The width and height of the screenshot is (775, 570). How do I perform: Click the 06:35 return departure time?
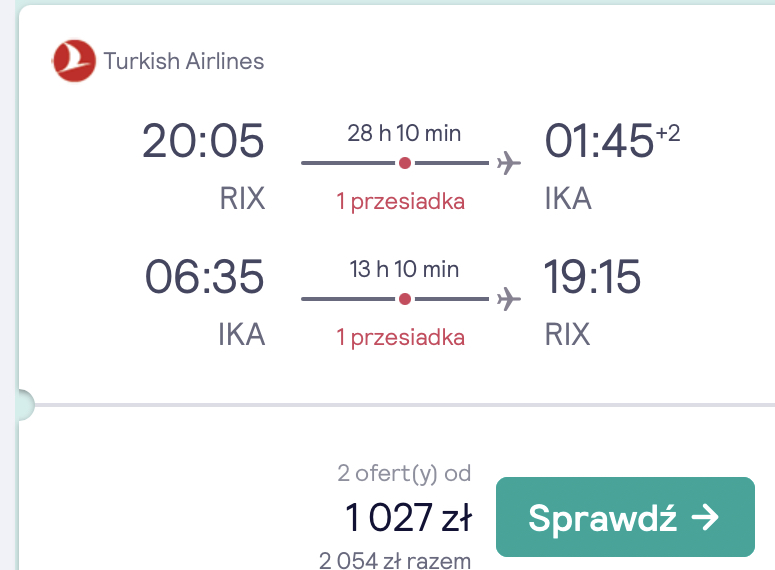pyautogui.click(x=204, y=277)
